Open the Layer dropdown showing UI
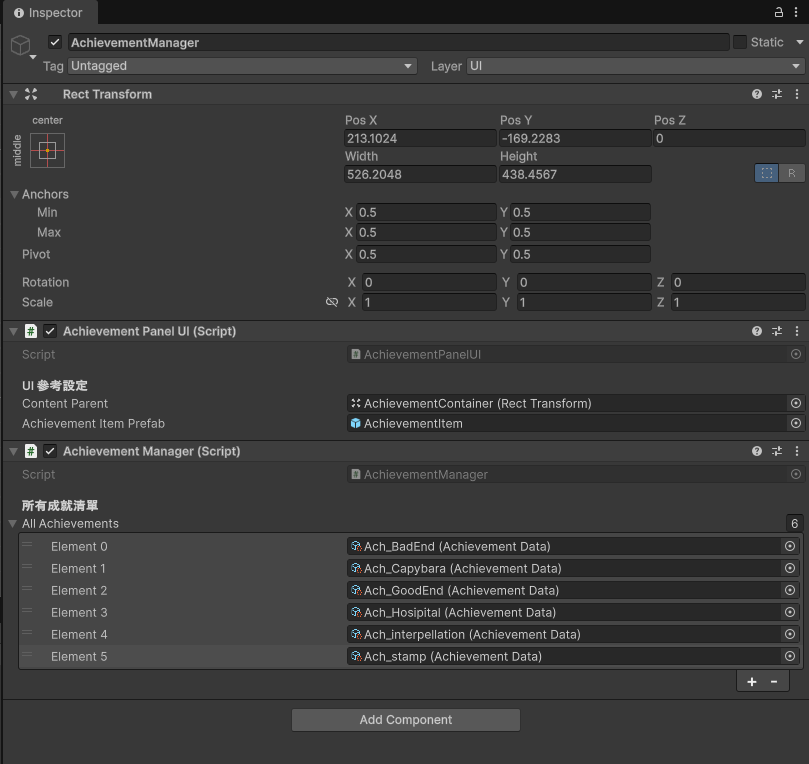The width and height of the screenshot is (809, 764). point(635,66)
